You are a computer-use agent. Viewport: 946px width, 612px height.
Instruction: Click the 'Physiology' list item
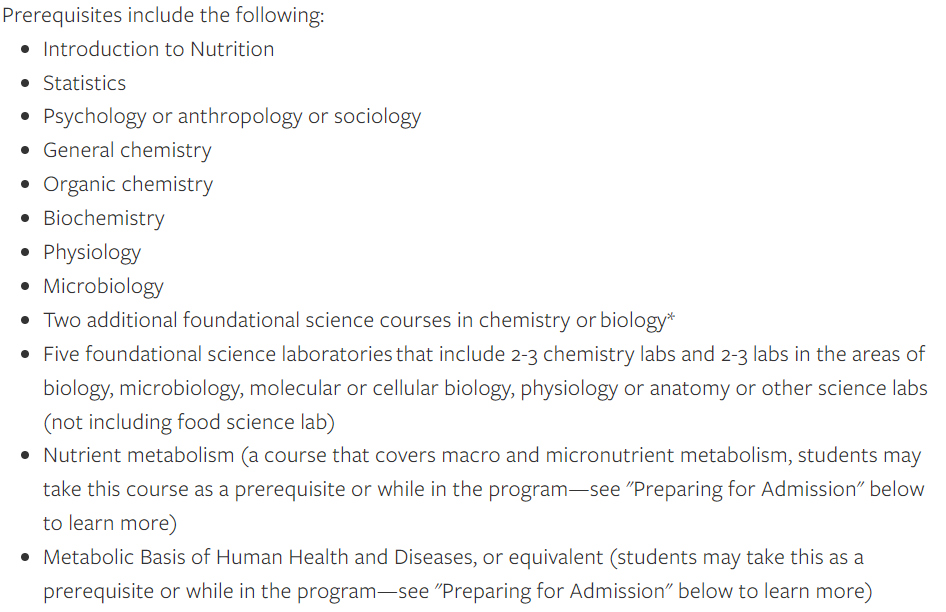click(x=92, y=252)
